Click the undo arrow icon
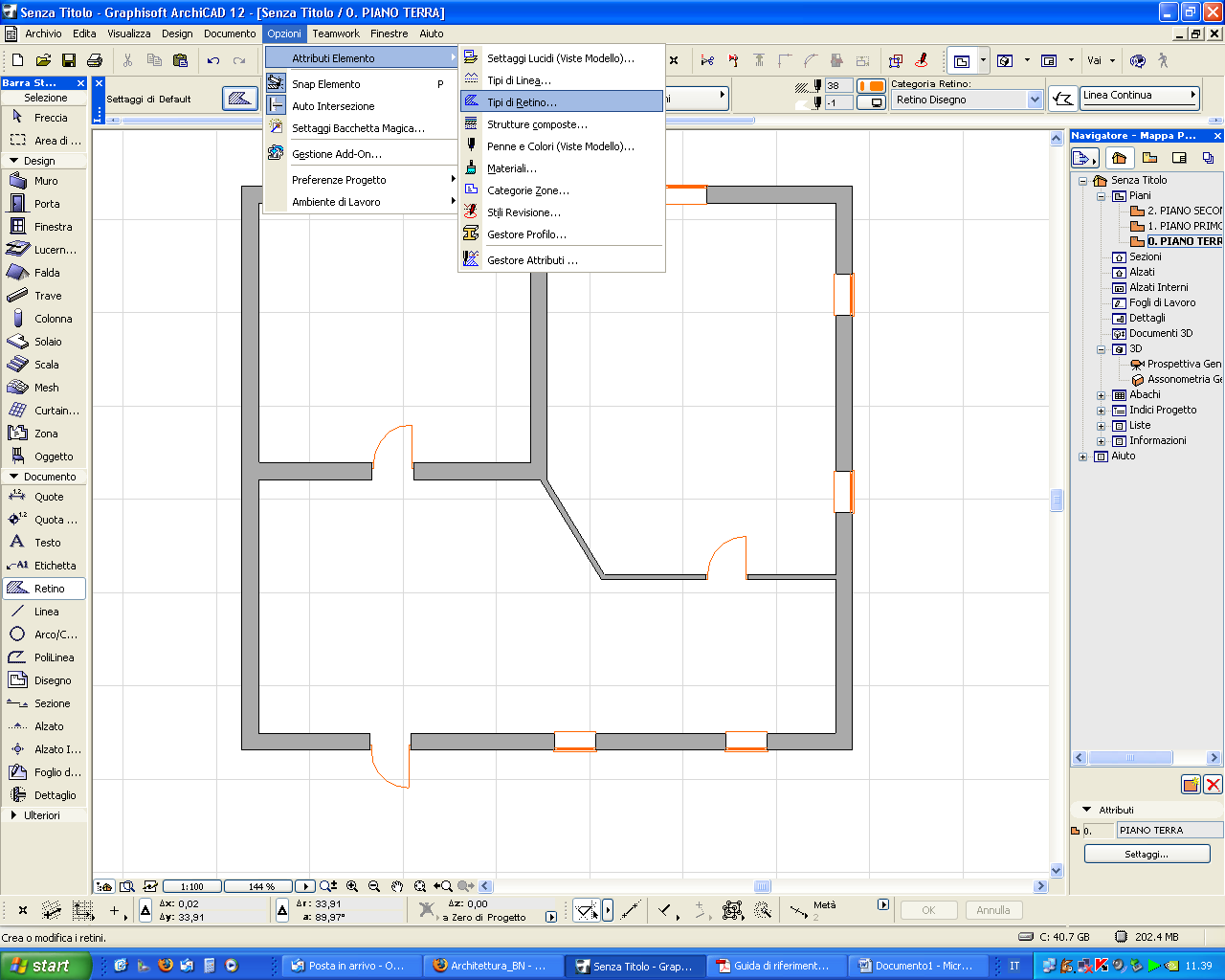 click(x=213, y=60)
